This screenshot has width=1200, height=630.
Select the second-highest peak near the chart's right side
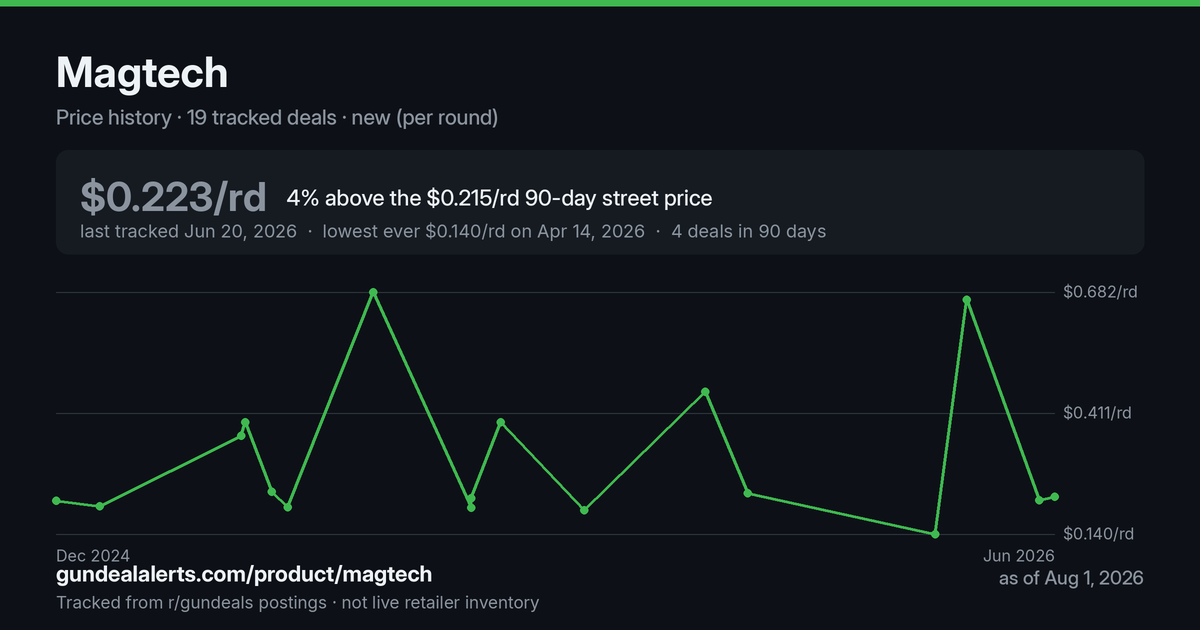[x=967, y=300]
